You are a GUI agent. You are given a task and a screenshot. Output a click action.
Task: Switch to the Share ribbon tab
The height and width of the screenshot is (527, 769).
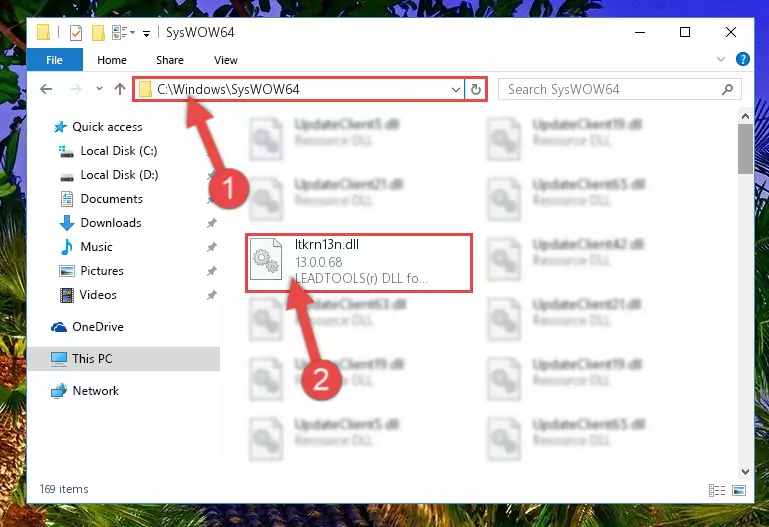coord(170,60)
